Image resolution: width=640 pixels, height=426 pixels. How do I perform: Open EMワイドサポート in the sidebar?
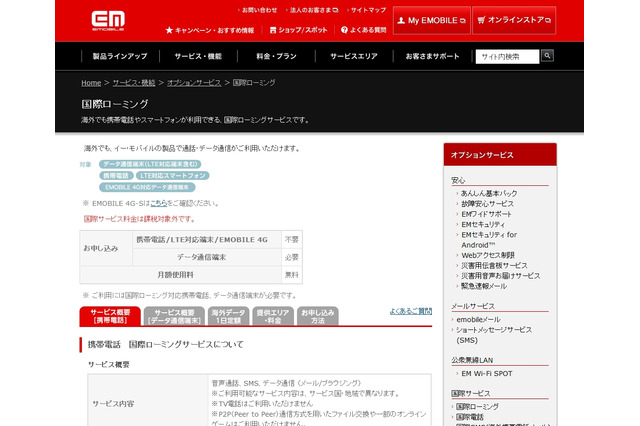(x=486, y=214)
